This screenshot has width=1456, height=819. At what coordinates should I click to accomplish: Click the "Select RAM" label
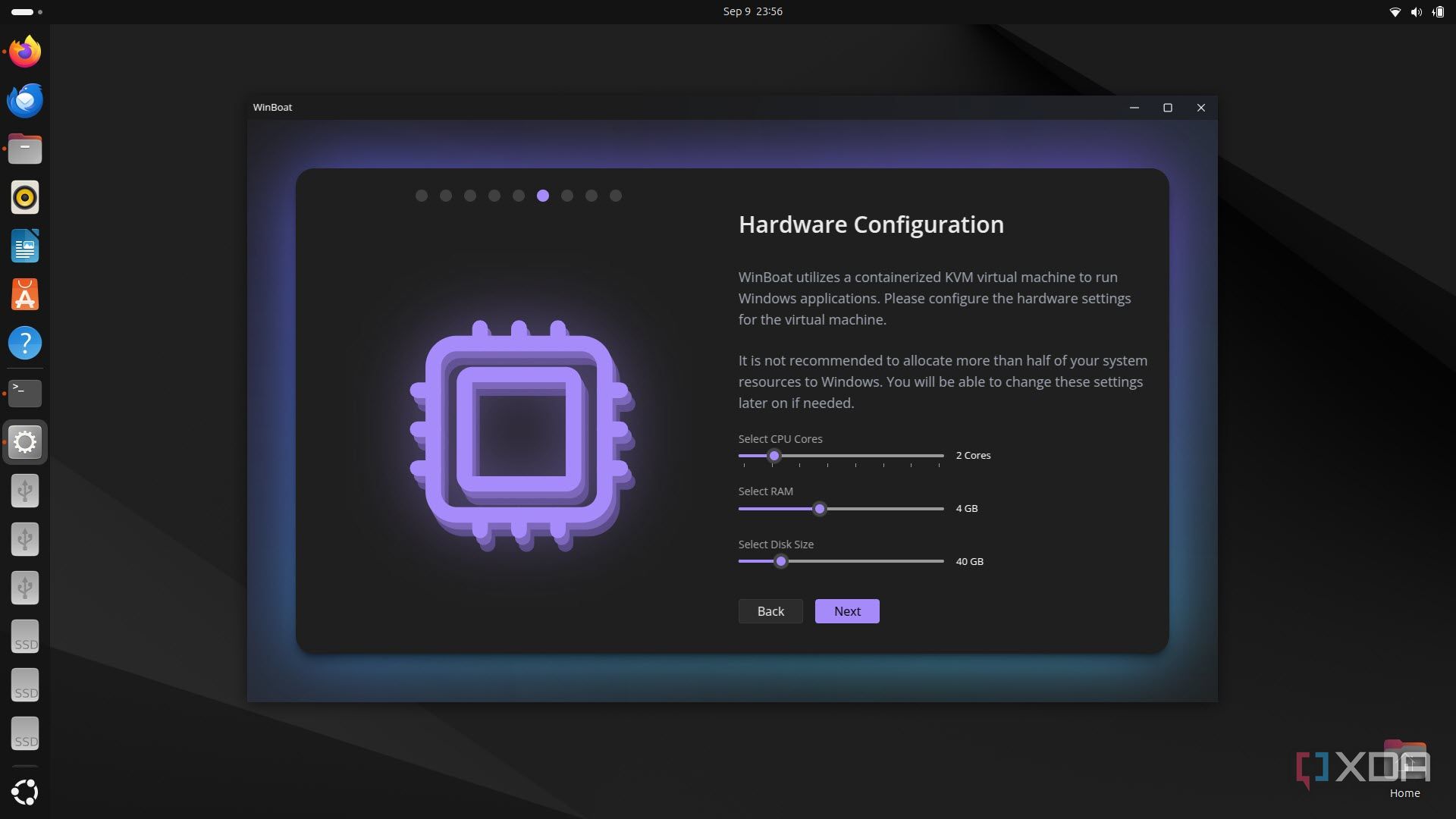766,491
